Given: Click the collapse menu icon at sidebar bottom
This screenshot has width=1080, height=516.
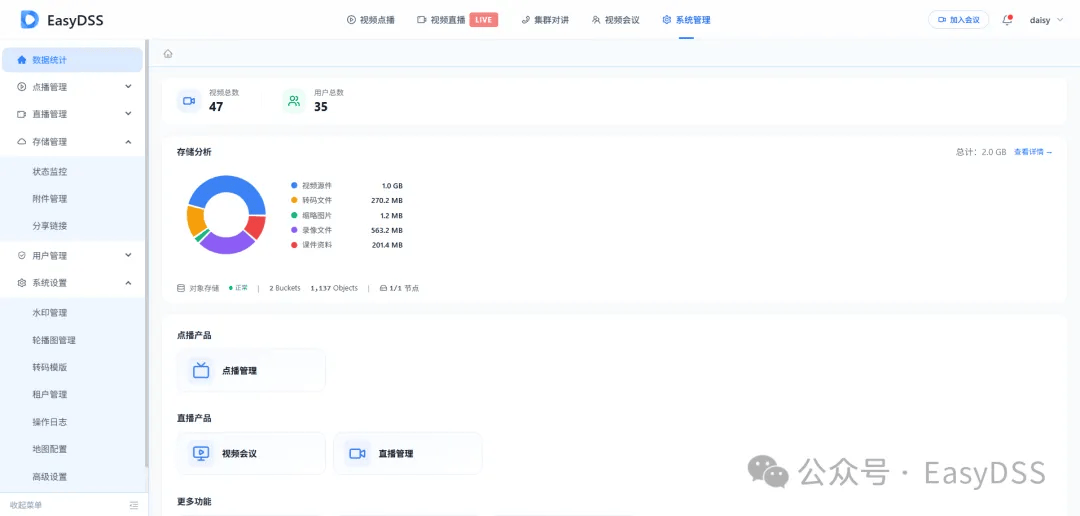Looking at the screenshot, I should coord(134,505).
